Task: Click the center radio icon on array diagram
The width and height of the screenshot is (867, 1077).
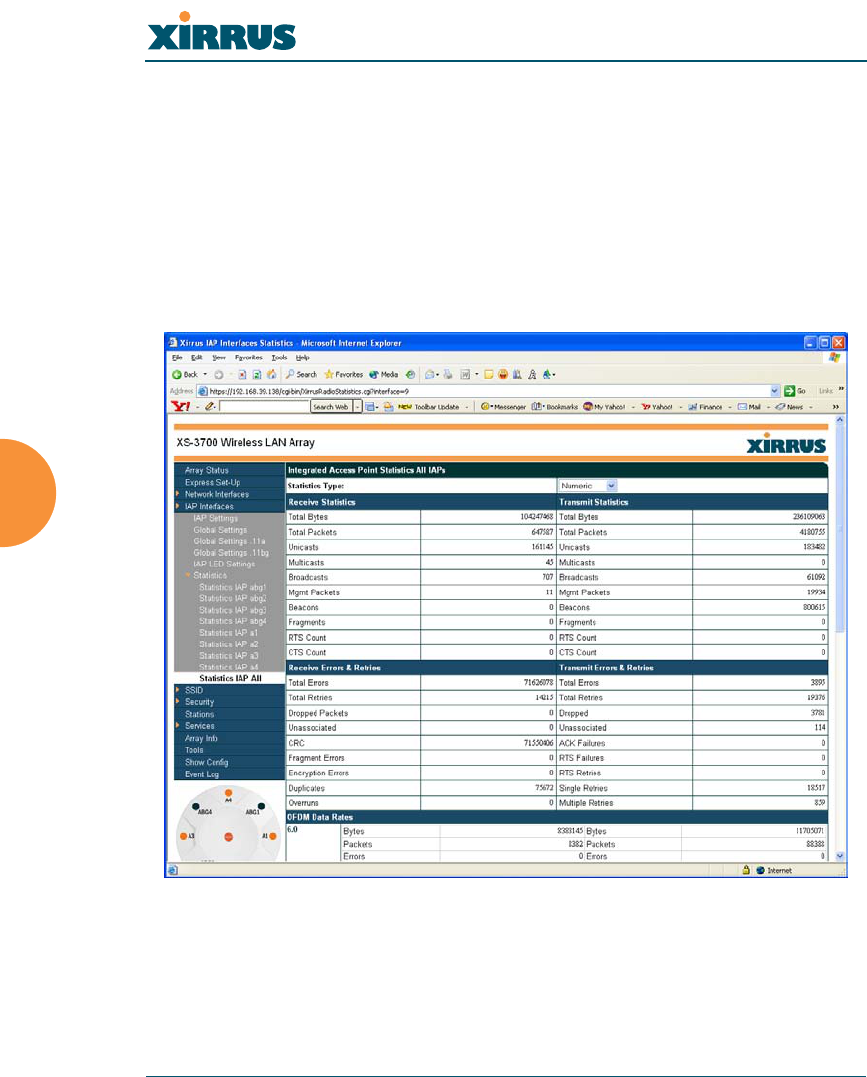Action: (228, 836)
